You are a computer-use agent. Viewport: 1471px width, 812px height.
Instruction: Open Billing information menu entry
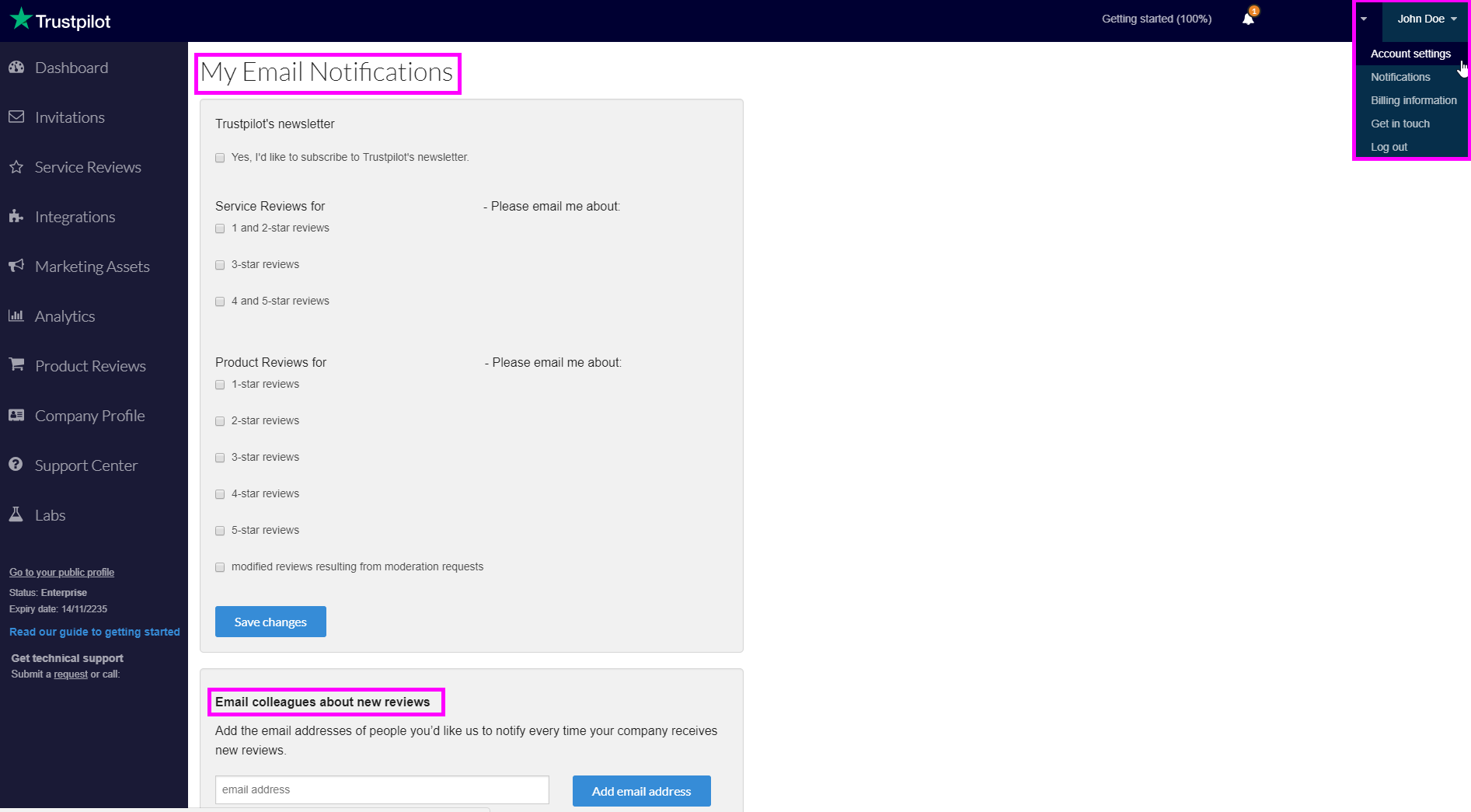click(x=1413, y=100)
